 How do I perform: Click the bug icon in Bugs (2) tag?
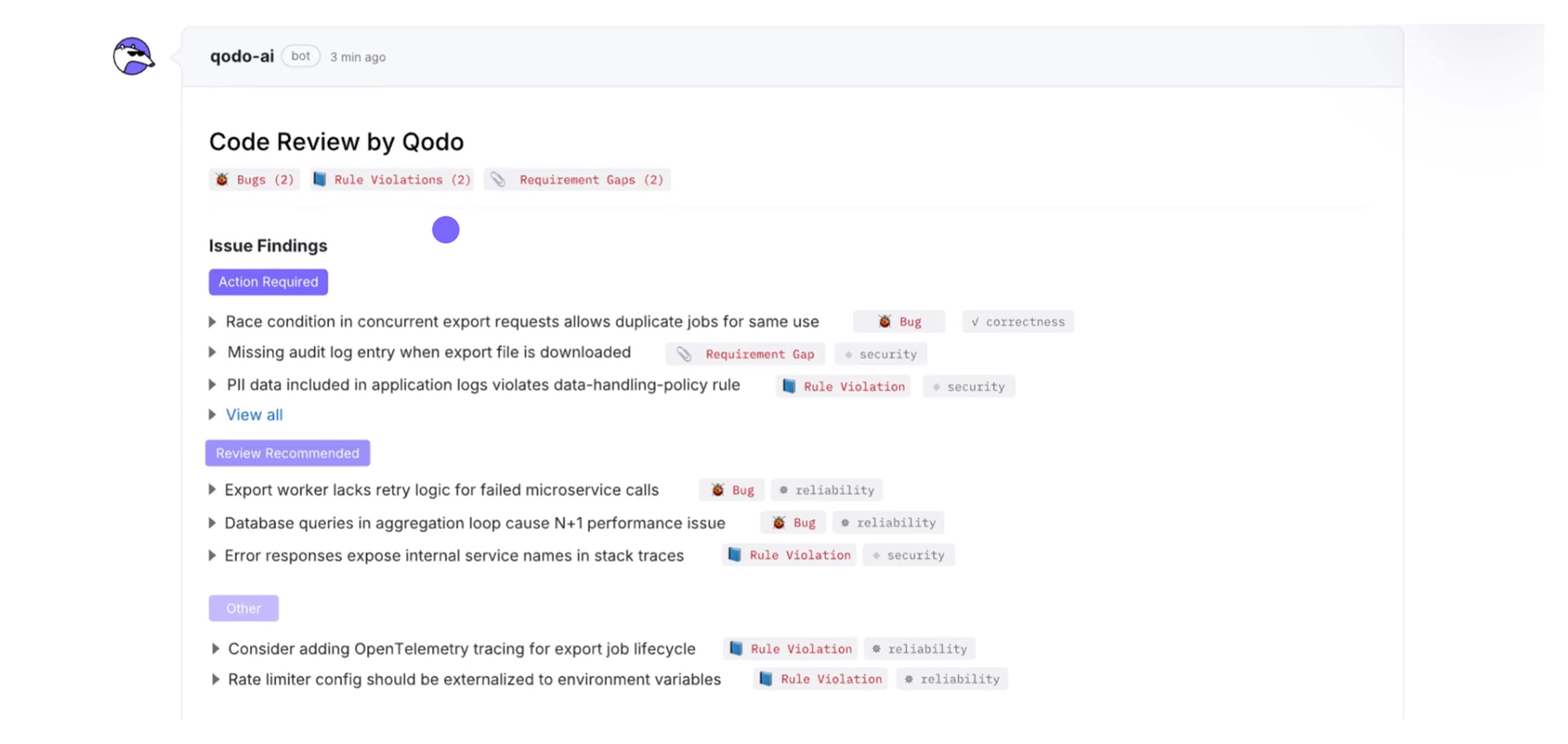(x=222, y=180)
